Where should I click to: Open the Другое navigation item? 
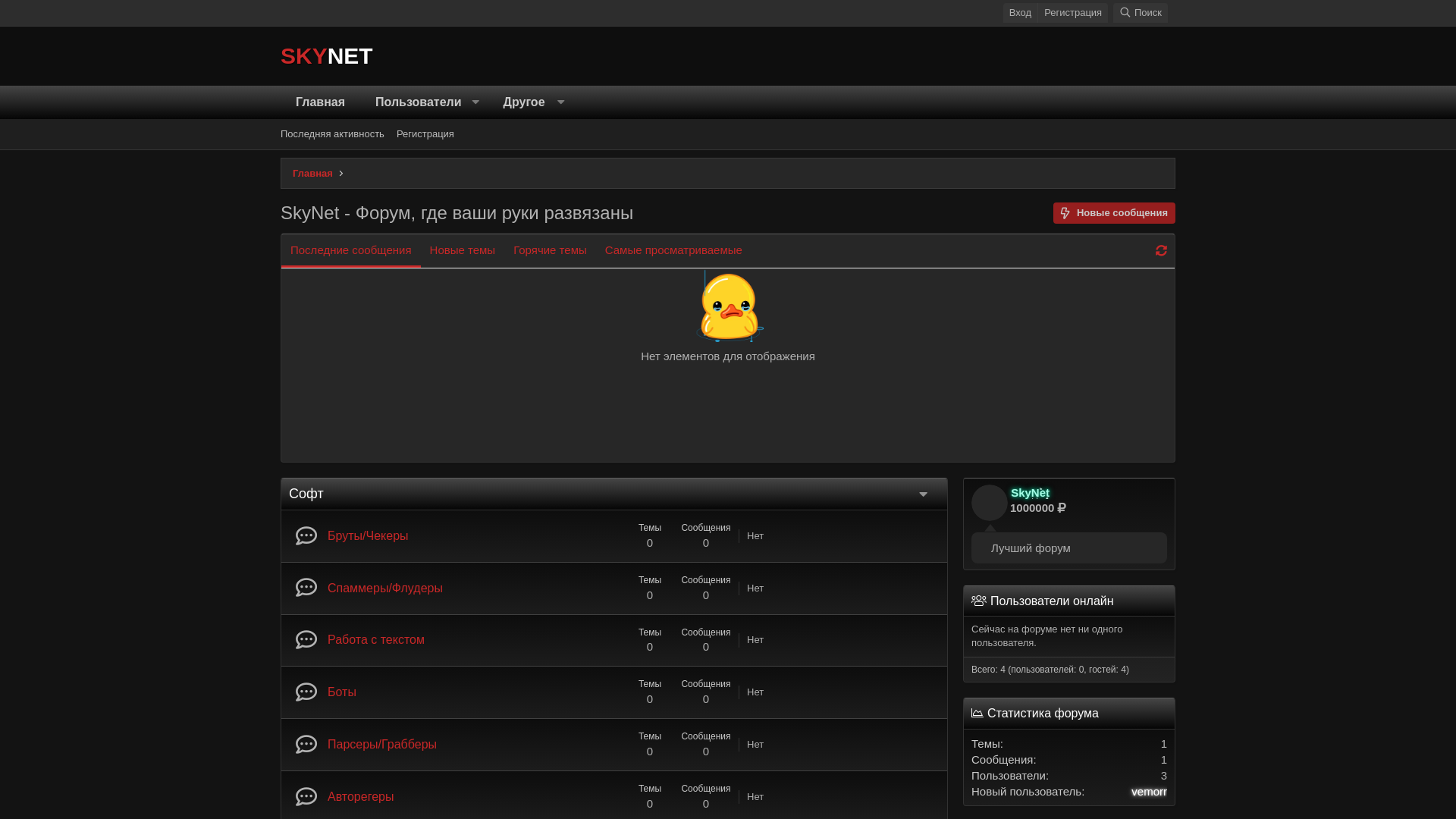pos(524,102)
